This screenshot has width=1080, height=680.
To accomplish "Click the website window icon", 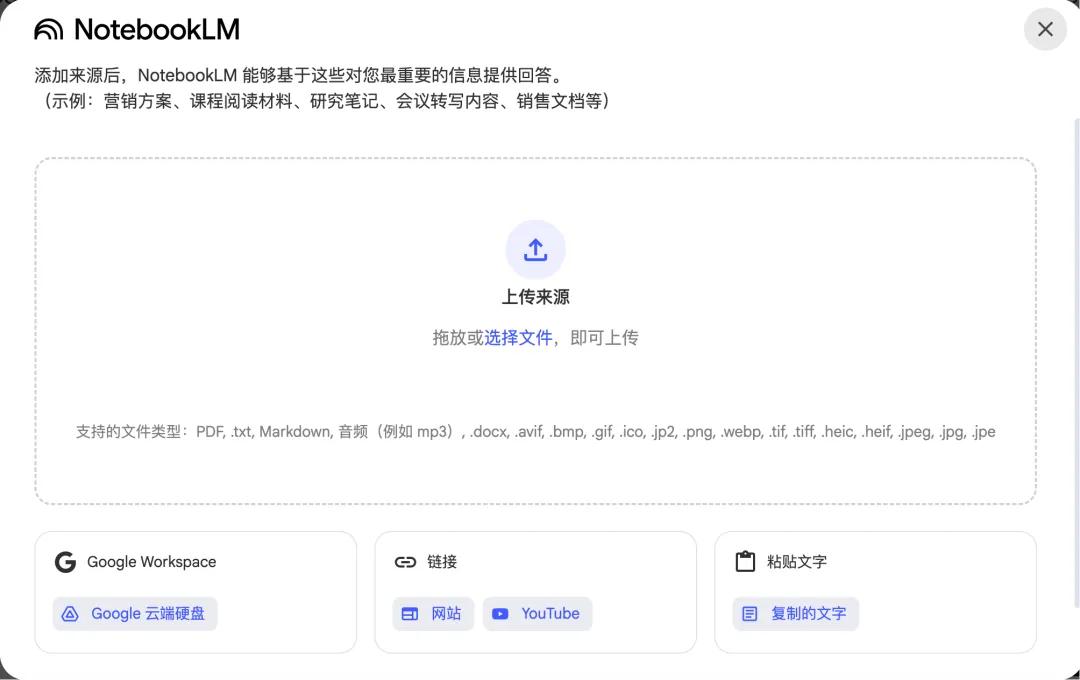I will pos(410,614).
